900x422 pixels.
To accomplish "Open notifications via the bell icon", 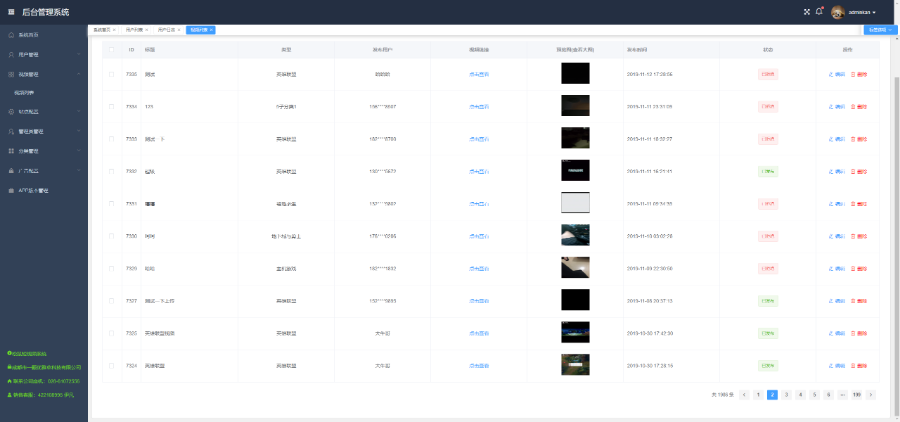I will point(819,12).
